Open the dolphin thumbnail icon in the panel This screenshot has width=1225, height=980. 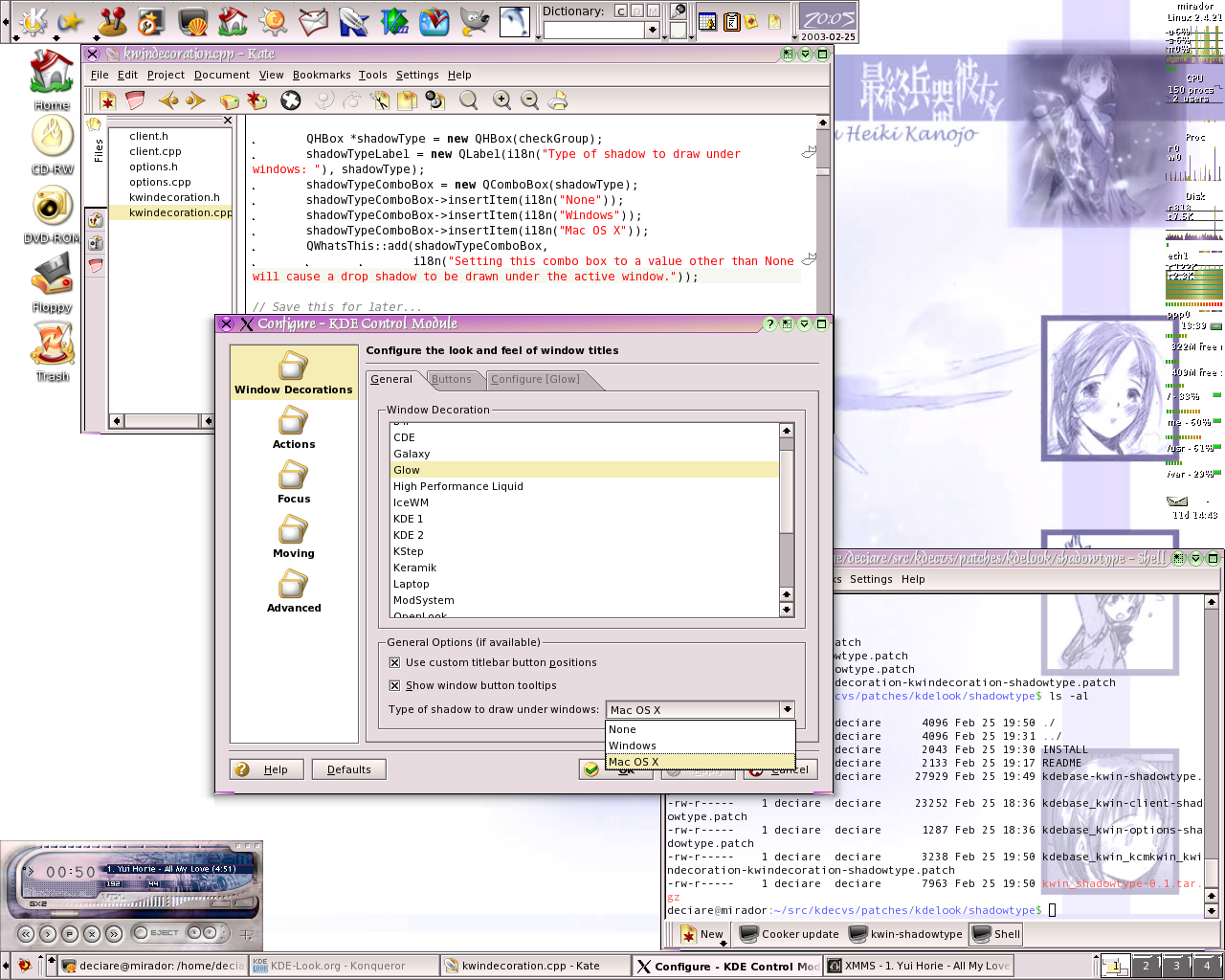tap(514, 21)
